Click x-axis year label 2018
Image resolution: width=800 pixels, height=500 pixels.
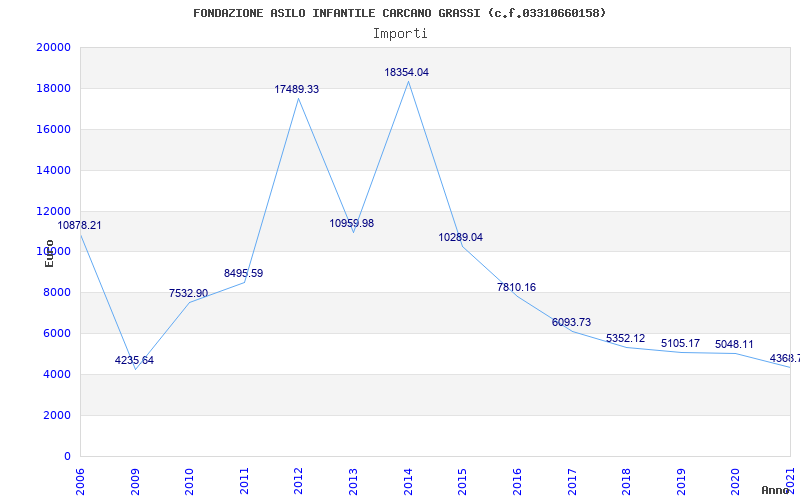pyautogui.click(x=626, y=481)
